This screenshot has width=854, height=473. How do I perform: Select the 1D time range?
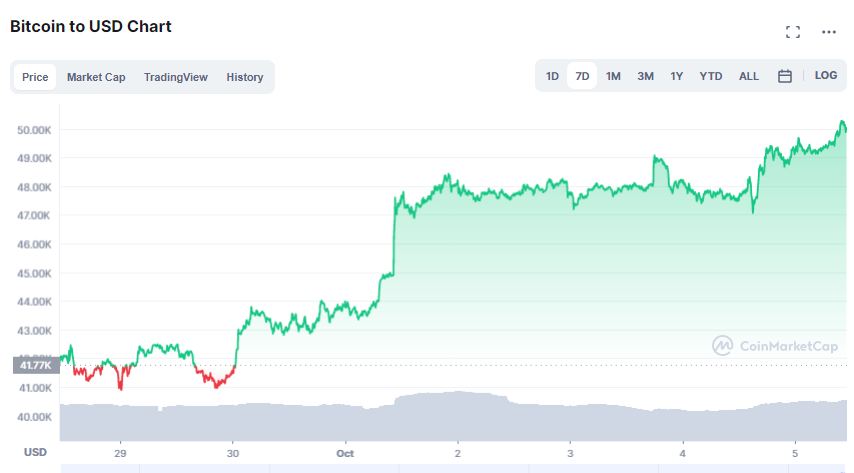click(552, 76)
